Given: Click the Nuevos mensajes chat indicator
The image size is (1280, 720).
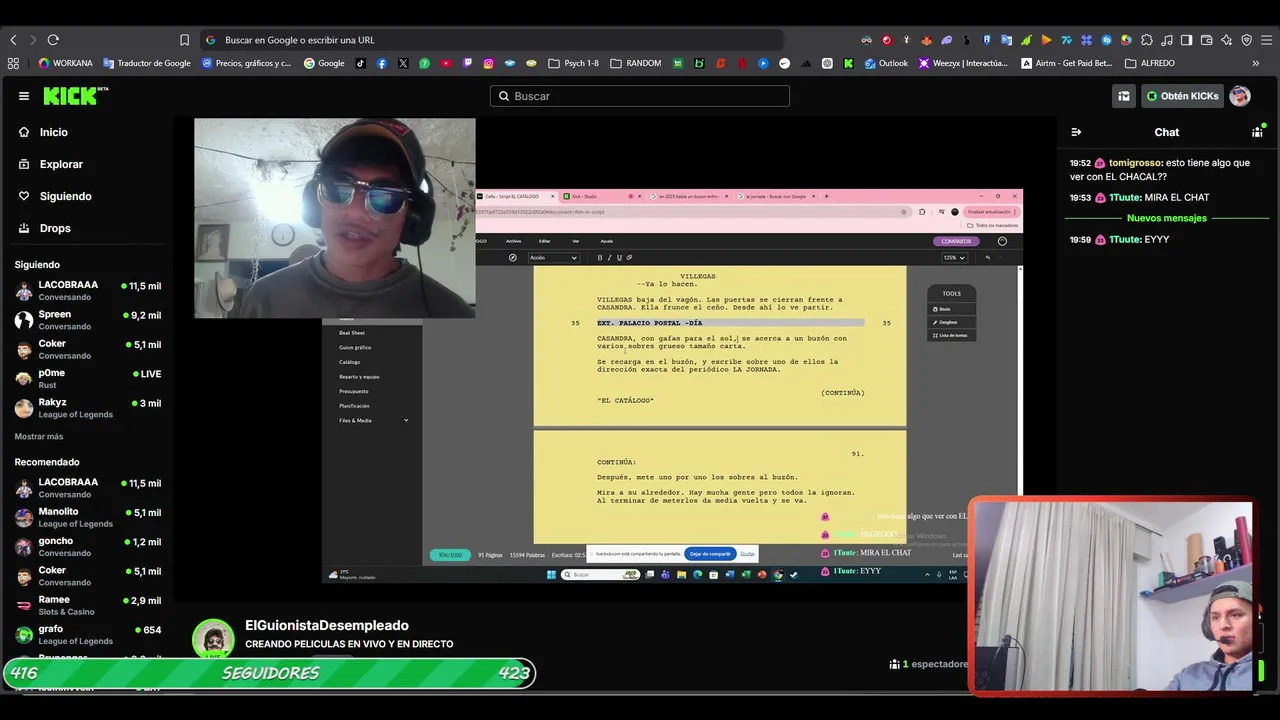Looking at the screenshot, I should pos(1167,218).
